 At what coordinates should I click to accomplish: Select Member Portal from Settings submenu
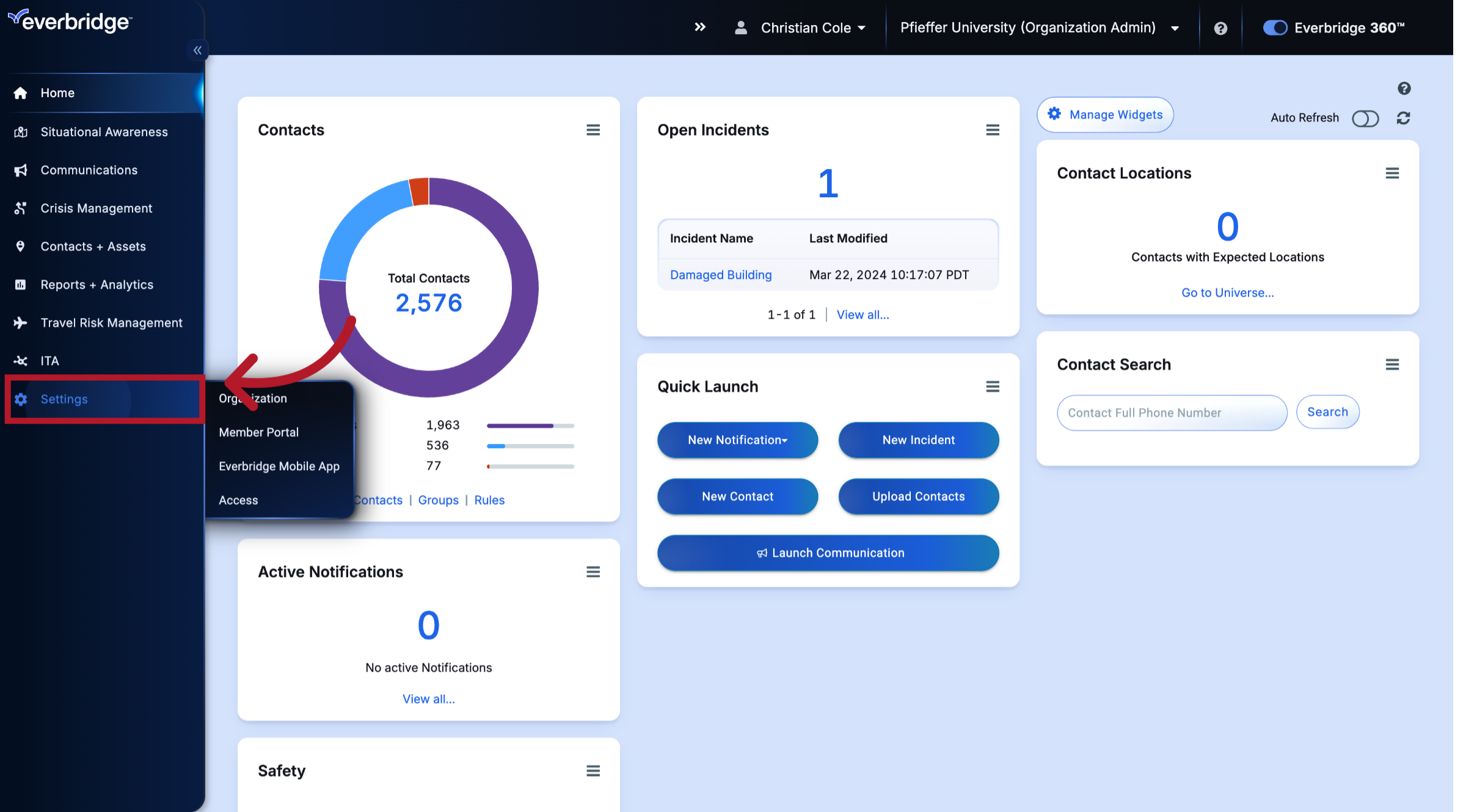258,432
